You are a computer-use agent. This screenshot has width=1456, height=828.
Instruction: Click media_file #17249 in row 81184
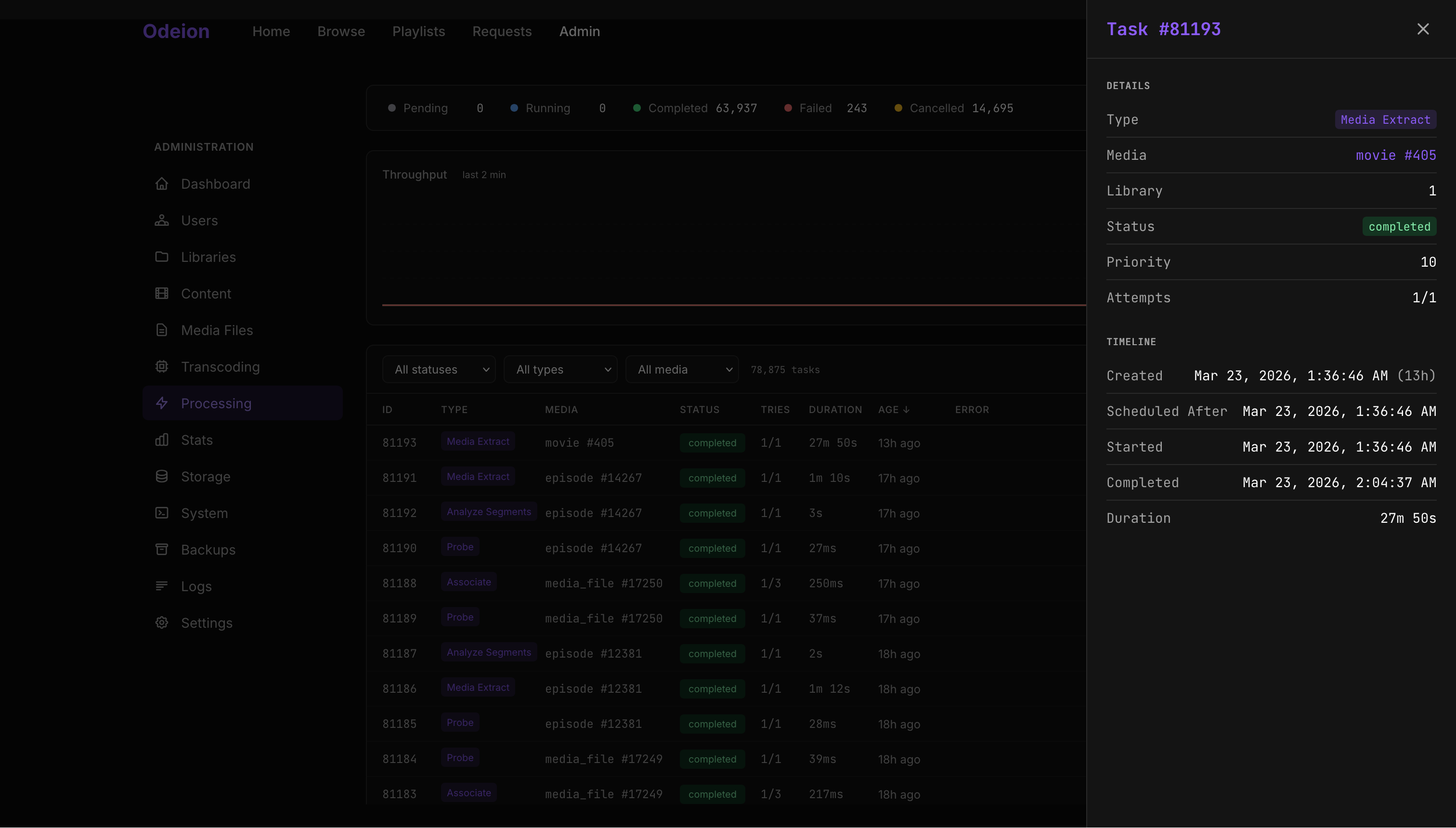[x=603, y=759]
